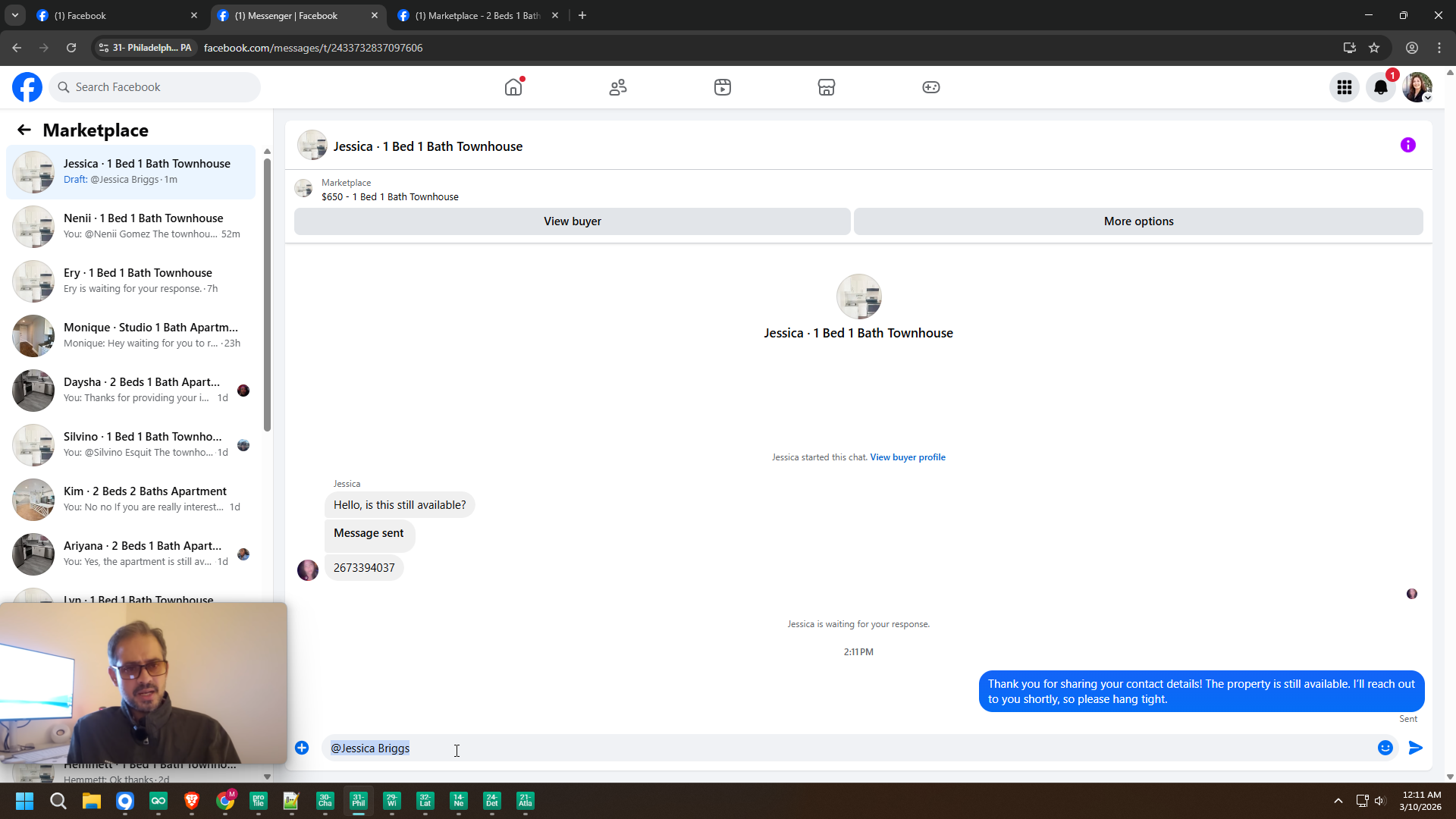
Task: Open the notifications bell
Action: point(1381,87)
